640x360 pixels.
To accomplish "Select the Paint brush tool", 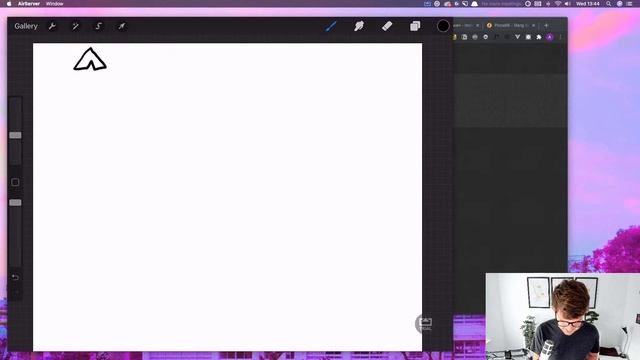I will tap(331, 26).
